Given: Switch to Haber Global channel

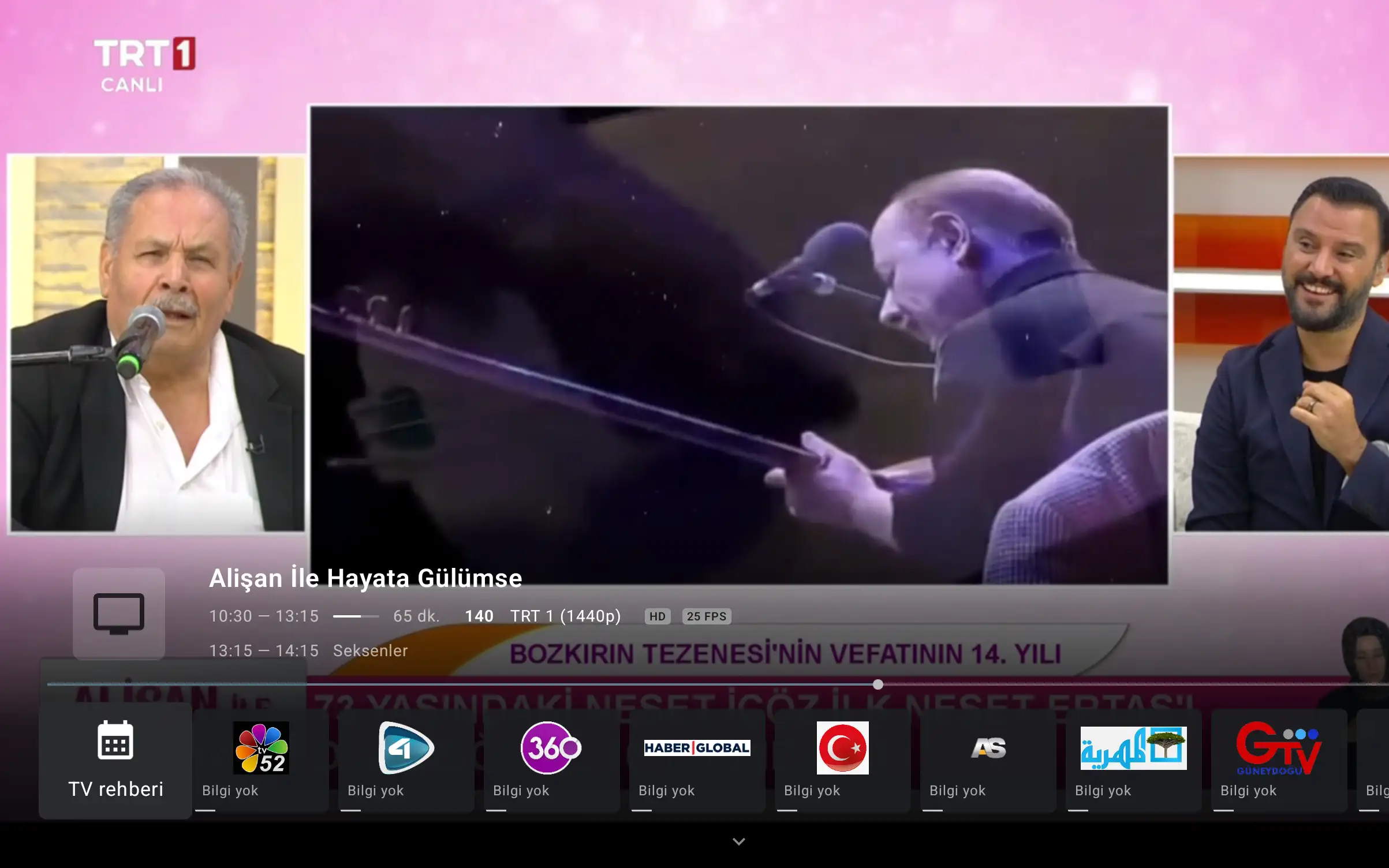Looking at the screenshot, I should (x=697, y=761).
